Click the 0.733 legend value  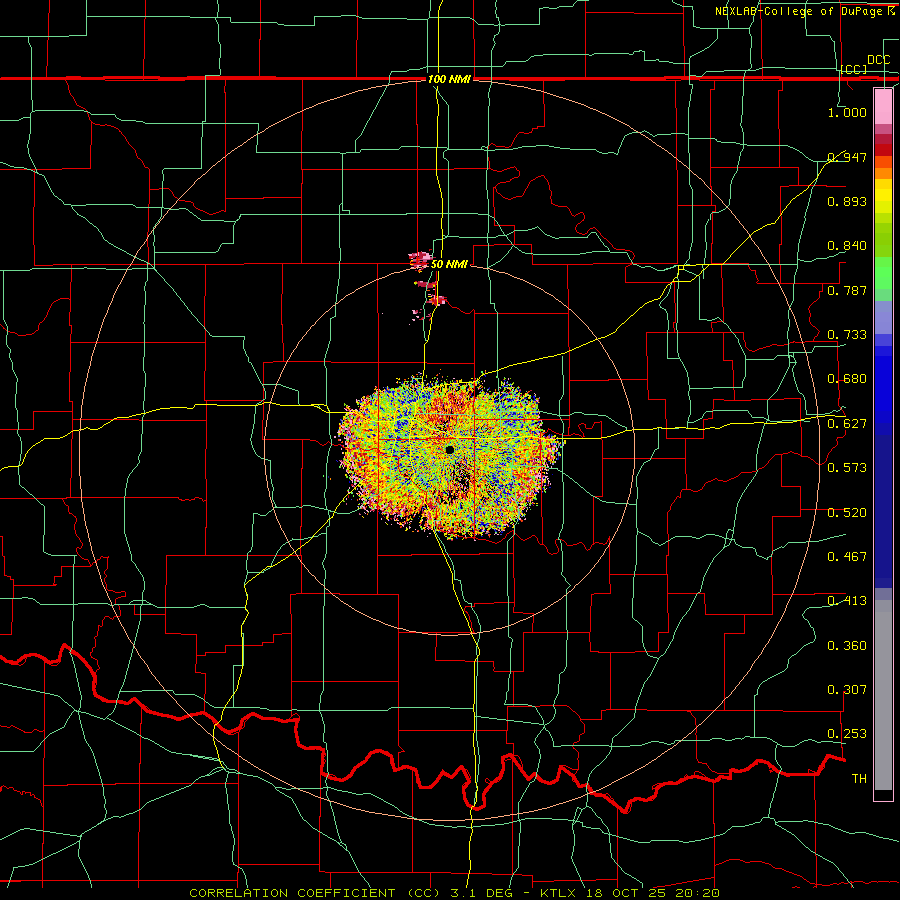pos(847,335)
